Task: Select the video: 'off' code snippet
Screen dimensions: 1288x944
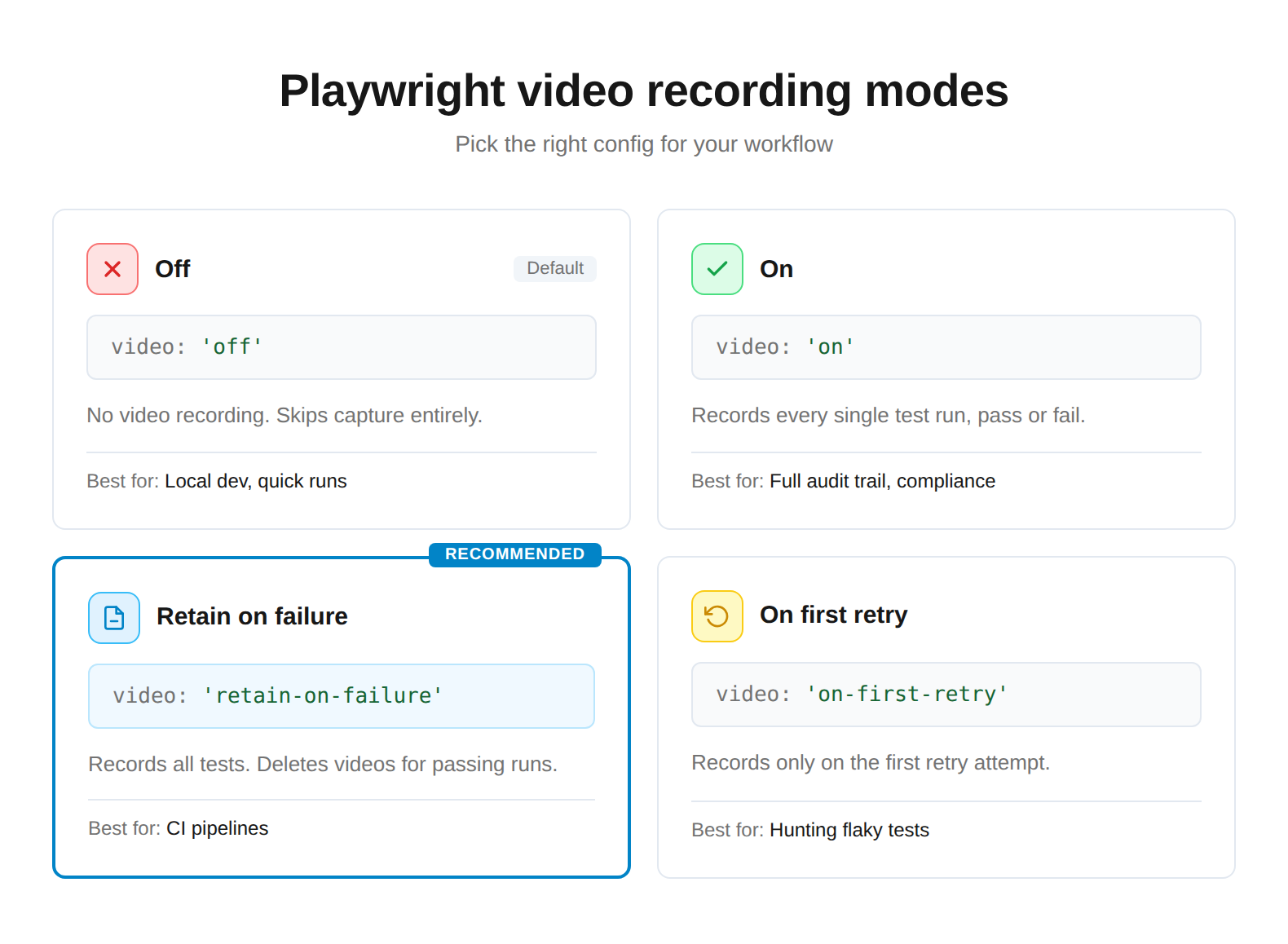Action: (x=341, y=347)
